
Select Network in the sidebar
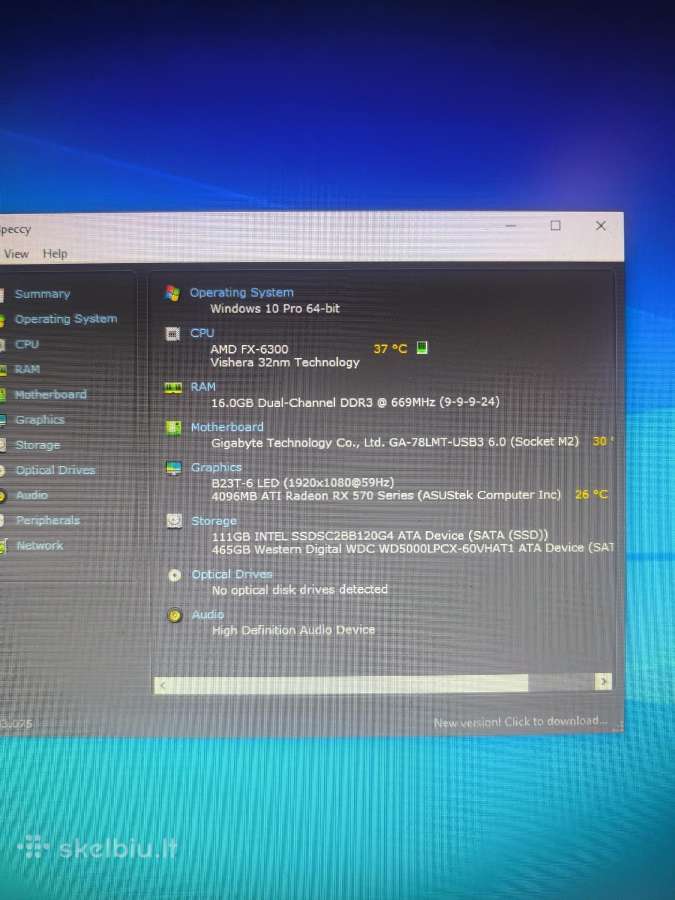40,545
